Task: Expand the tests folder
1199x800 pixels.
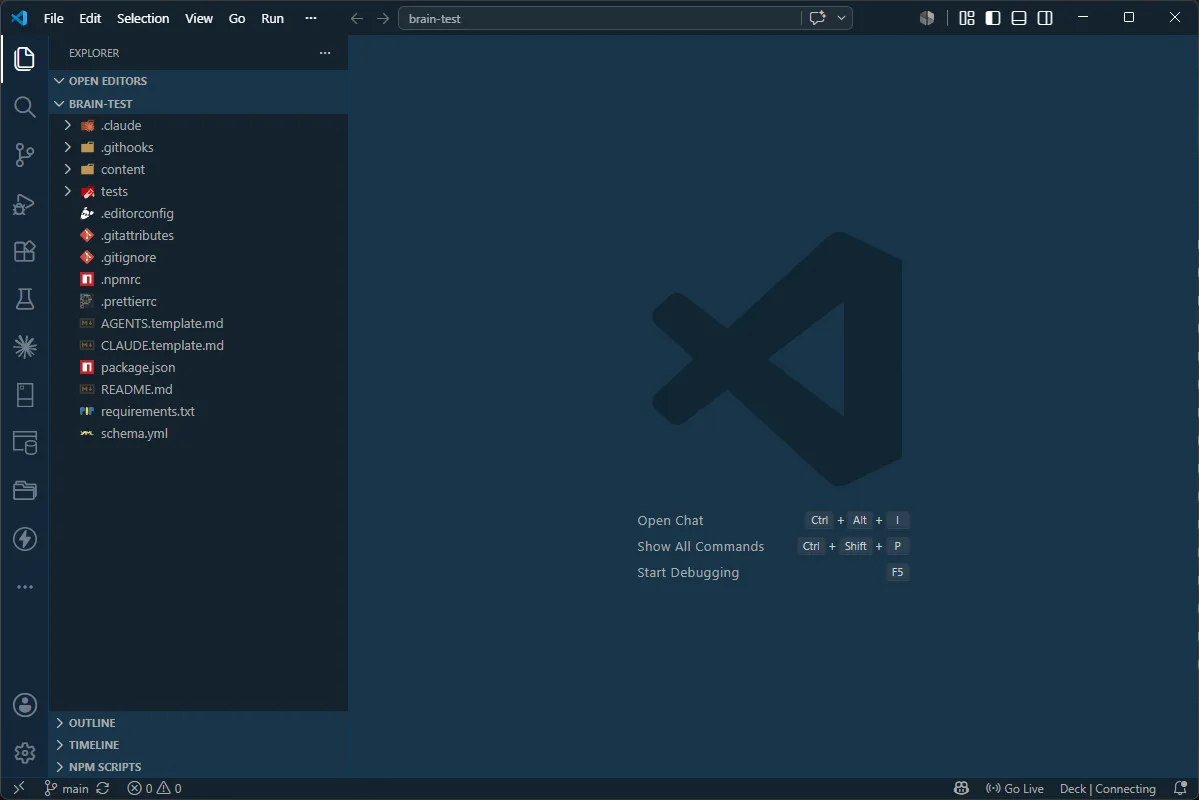Action: pos(198,192)
